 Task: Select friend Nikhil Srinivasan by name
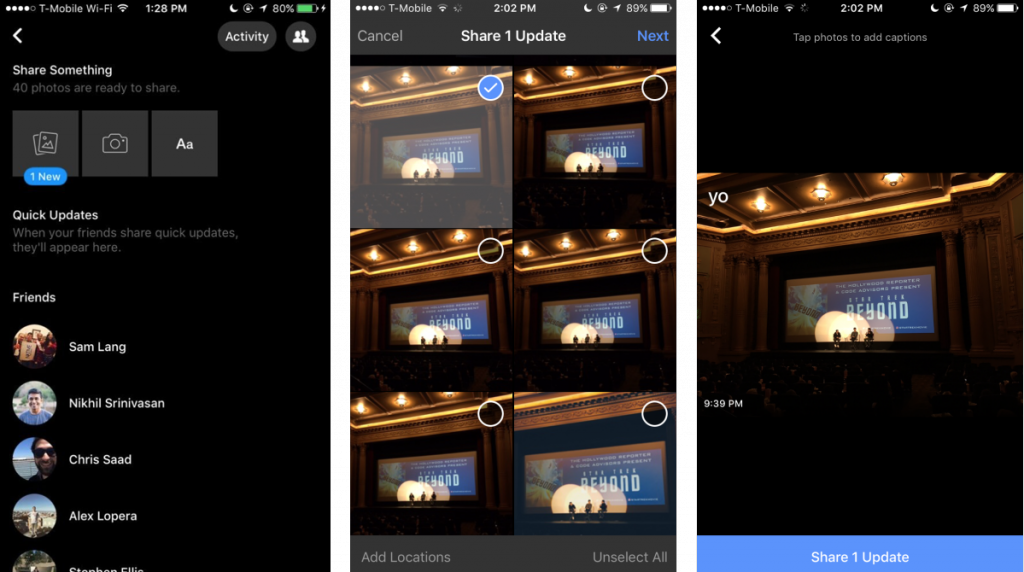click(117, 403)
